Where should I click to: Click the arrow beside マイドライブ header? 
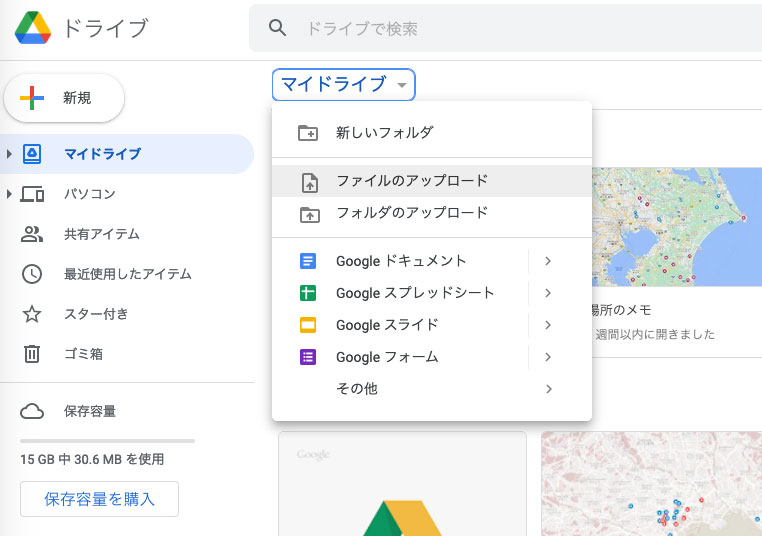(x=401, y=85)
